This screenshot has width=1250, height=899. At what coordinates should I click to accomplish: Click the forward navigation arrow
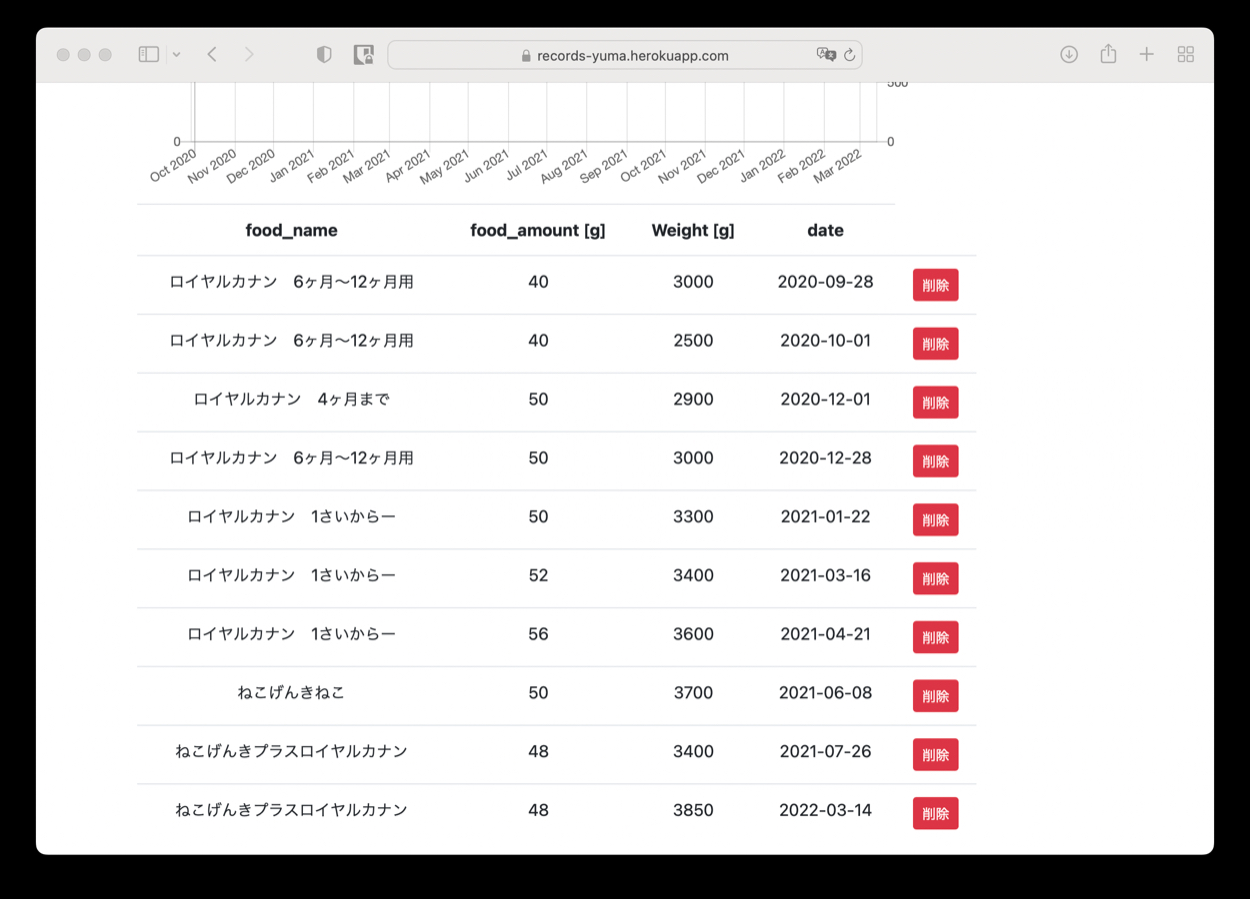pos(249,55)
